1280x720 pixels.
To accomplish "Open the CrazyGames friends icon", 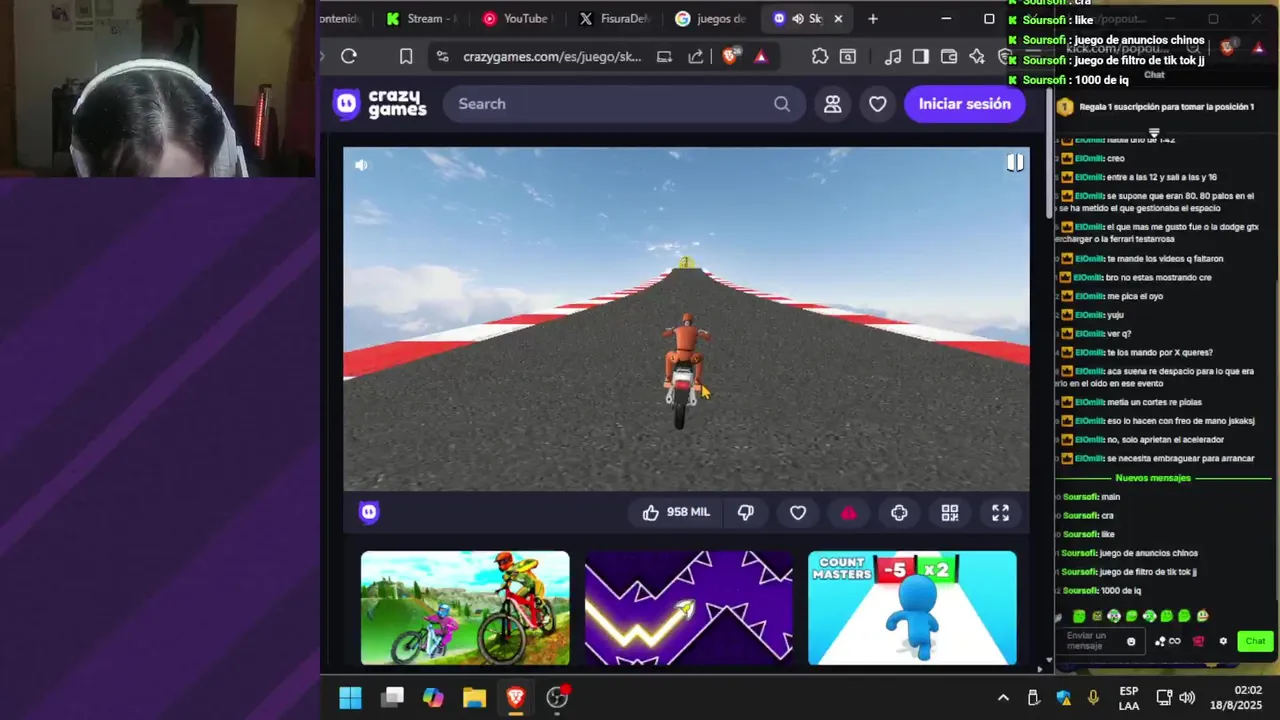I will [x=832, y=104].
